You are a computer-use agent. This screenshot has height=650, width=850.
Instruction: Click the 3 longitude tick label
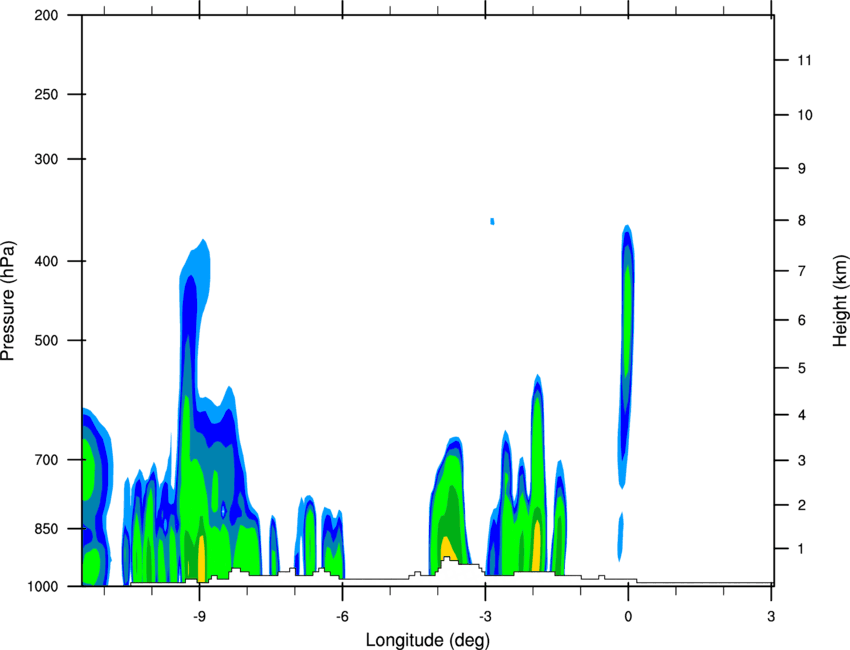click(x=771, y=616)
